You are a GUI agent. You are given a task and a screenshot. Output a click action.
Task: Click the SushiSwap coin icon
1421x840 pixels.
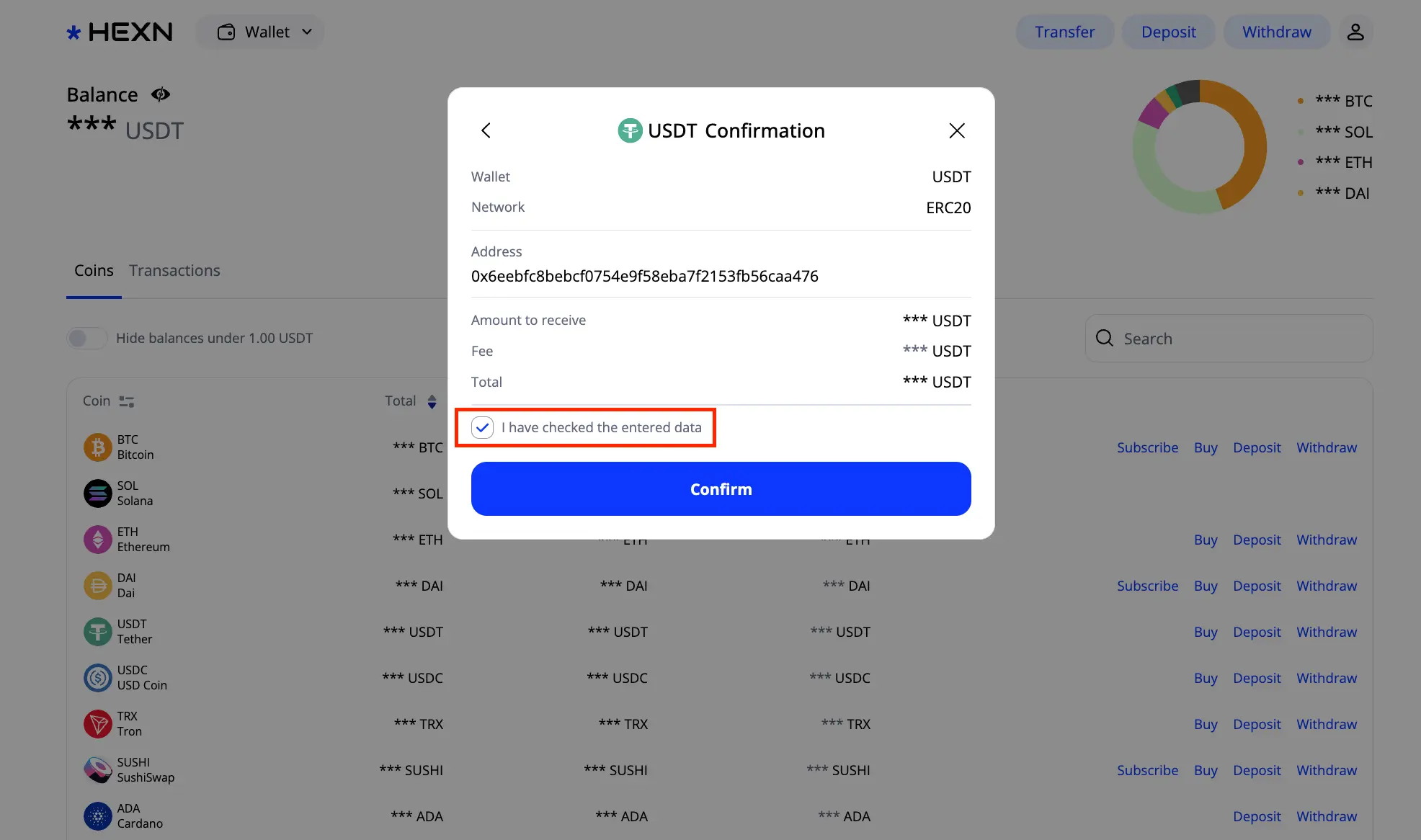(x=98, y=770)
